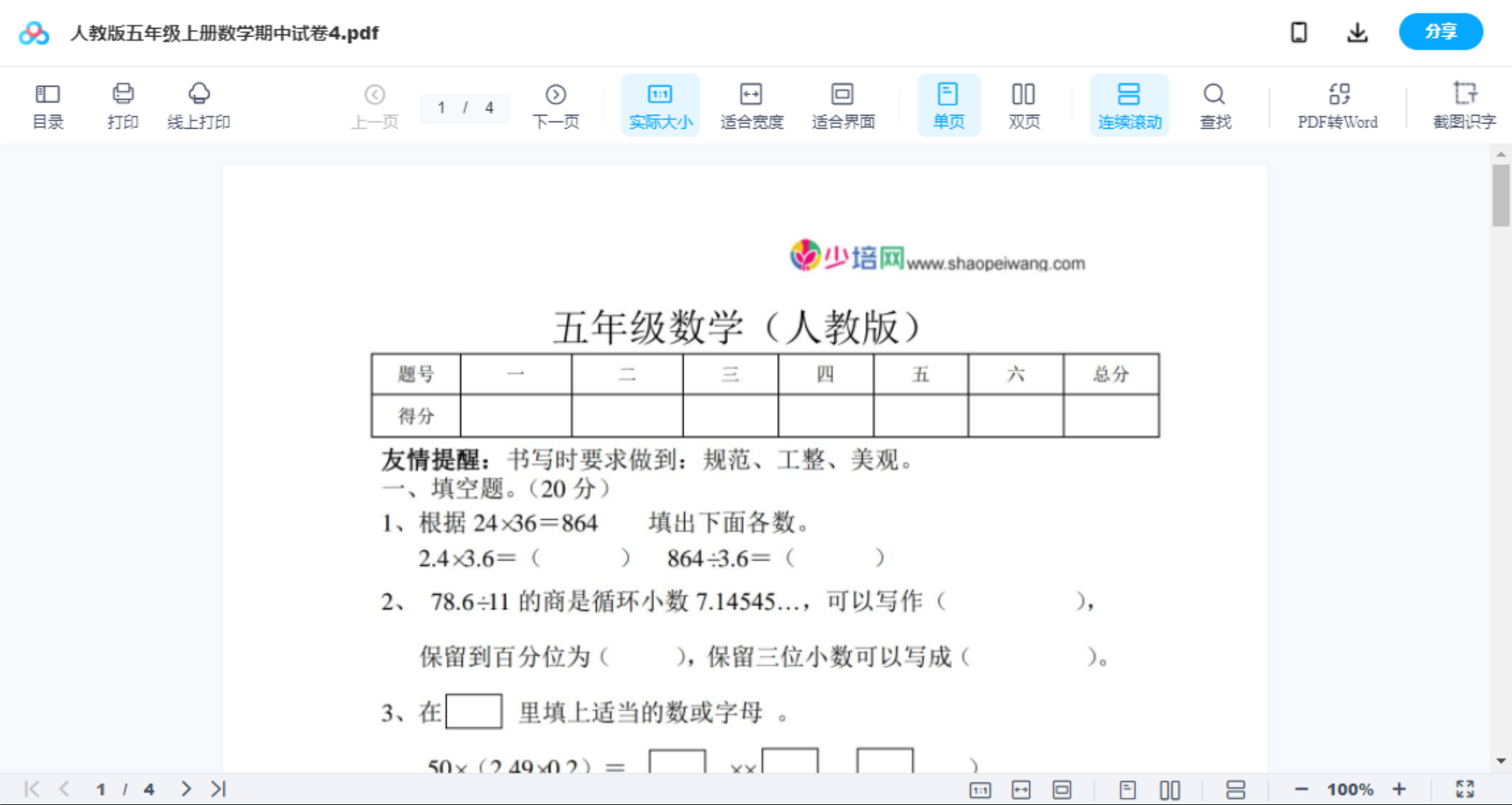Image resolution: width=1512 pixels, height=805 pixels.
Task: Switch to 单页 single page layout
Action: tap(948, 106)
